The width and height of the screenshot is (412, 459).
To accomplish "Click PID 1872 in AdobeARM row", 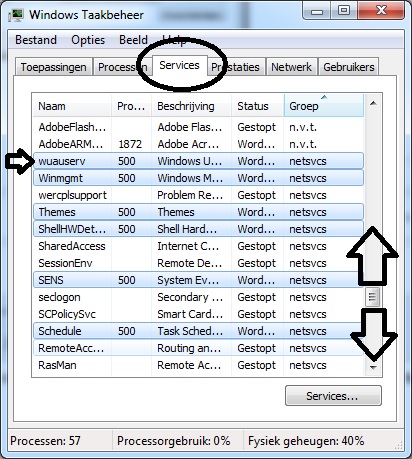I will [x=130, y=144].
